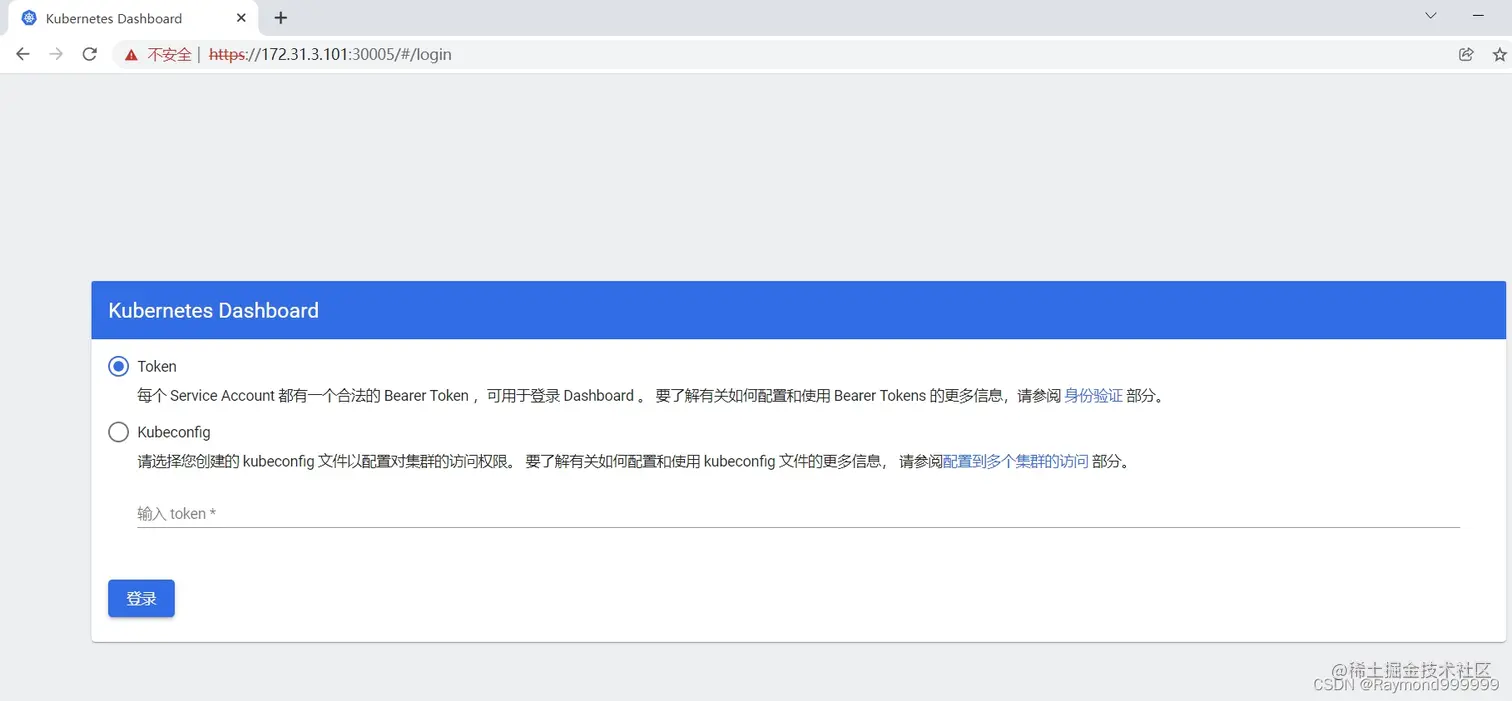Screen dimensions: 1512x701
Task: Enable Token authentication radio button
Action: pos(118,366)
